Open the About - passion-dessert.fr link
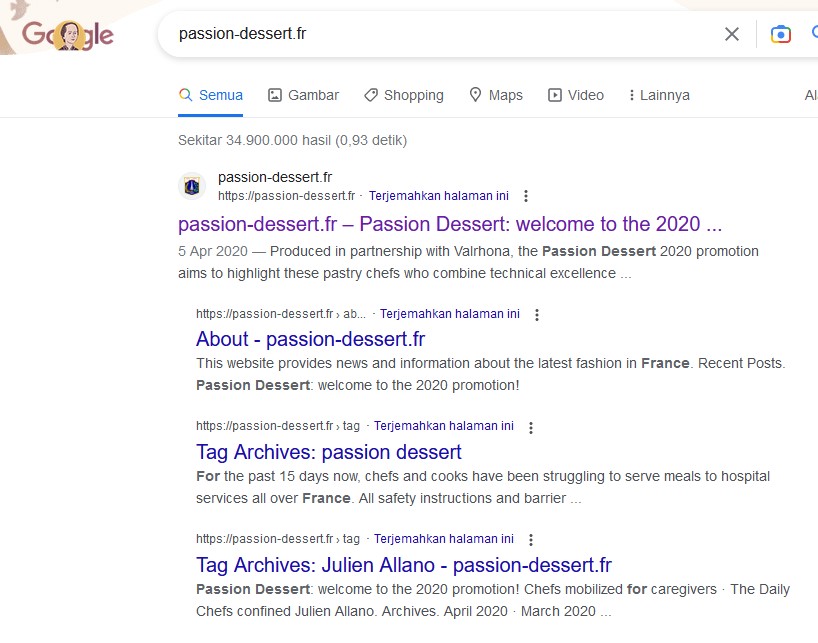Image resolution: width=818 pixels, height=643 pixels. (x=310, y=339)
